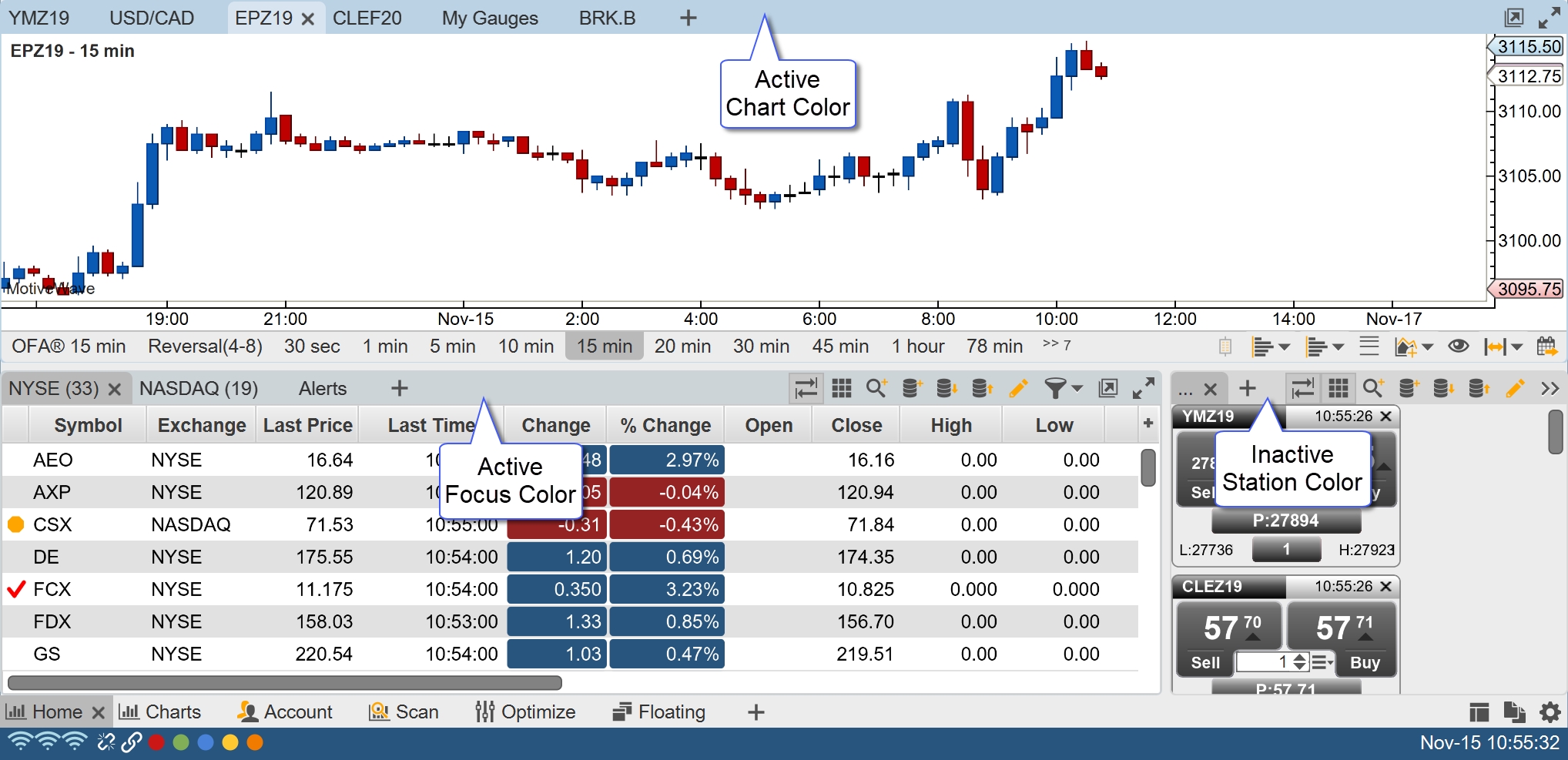Select the 1 hour bar size button
Viewport: 1568px width, 760px height.
[918, 347]
